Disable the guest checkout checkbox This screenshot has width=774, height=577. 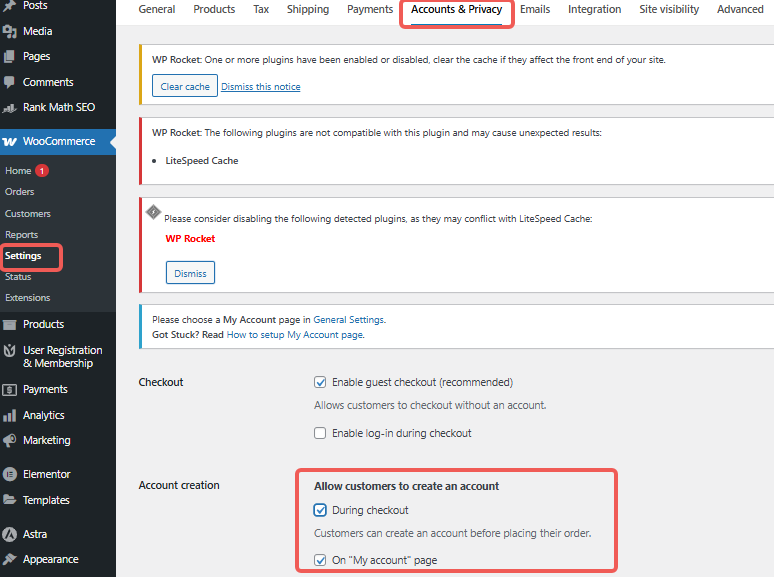click(x=320, y=382)
